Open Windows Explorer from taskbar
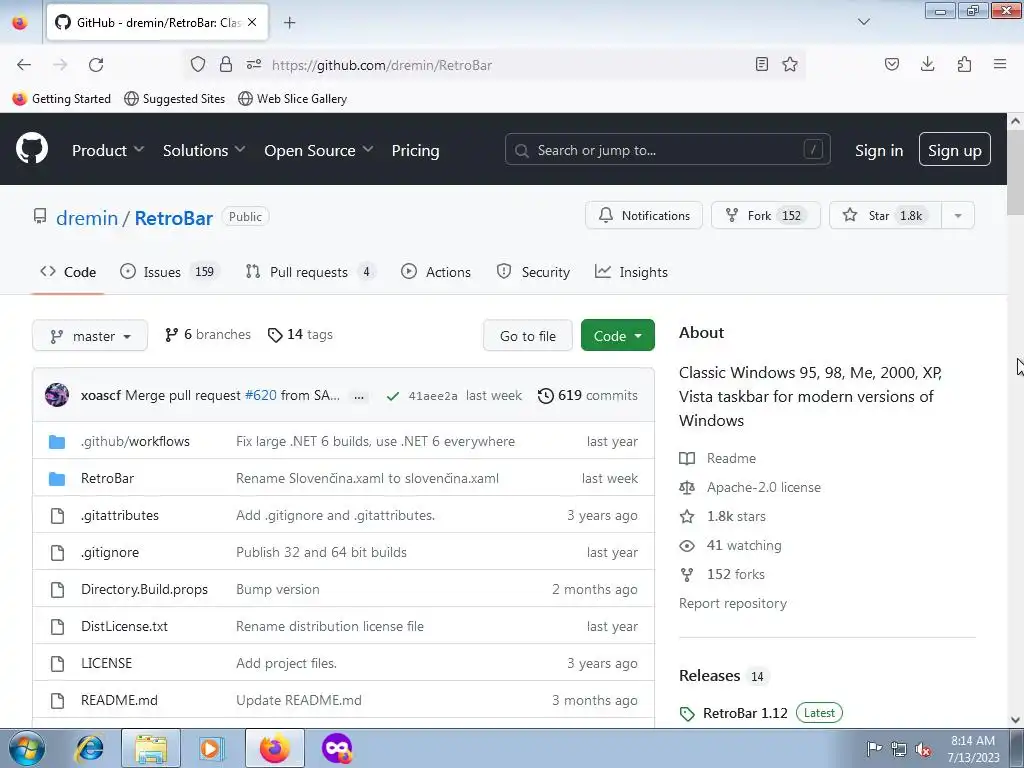Screen dimensions: 1024x768 [x=151, y=748]
